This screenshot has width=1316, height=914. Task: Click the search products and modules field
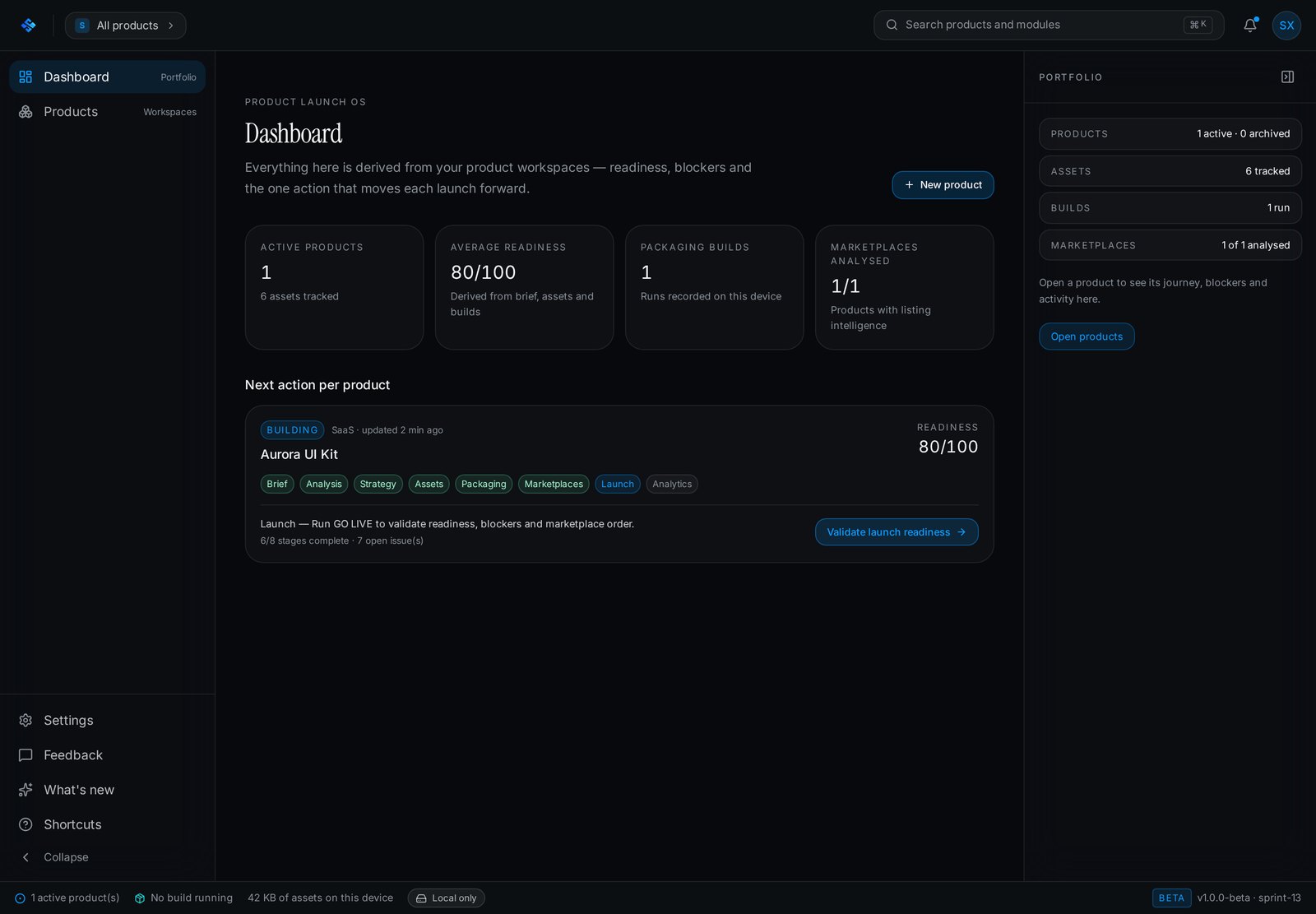1049,25
